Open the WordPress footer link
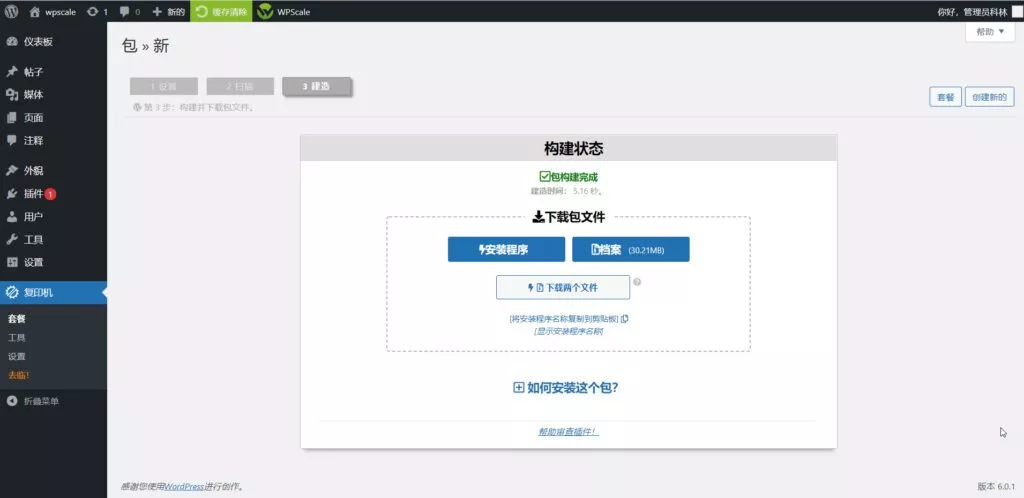 184,486
